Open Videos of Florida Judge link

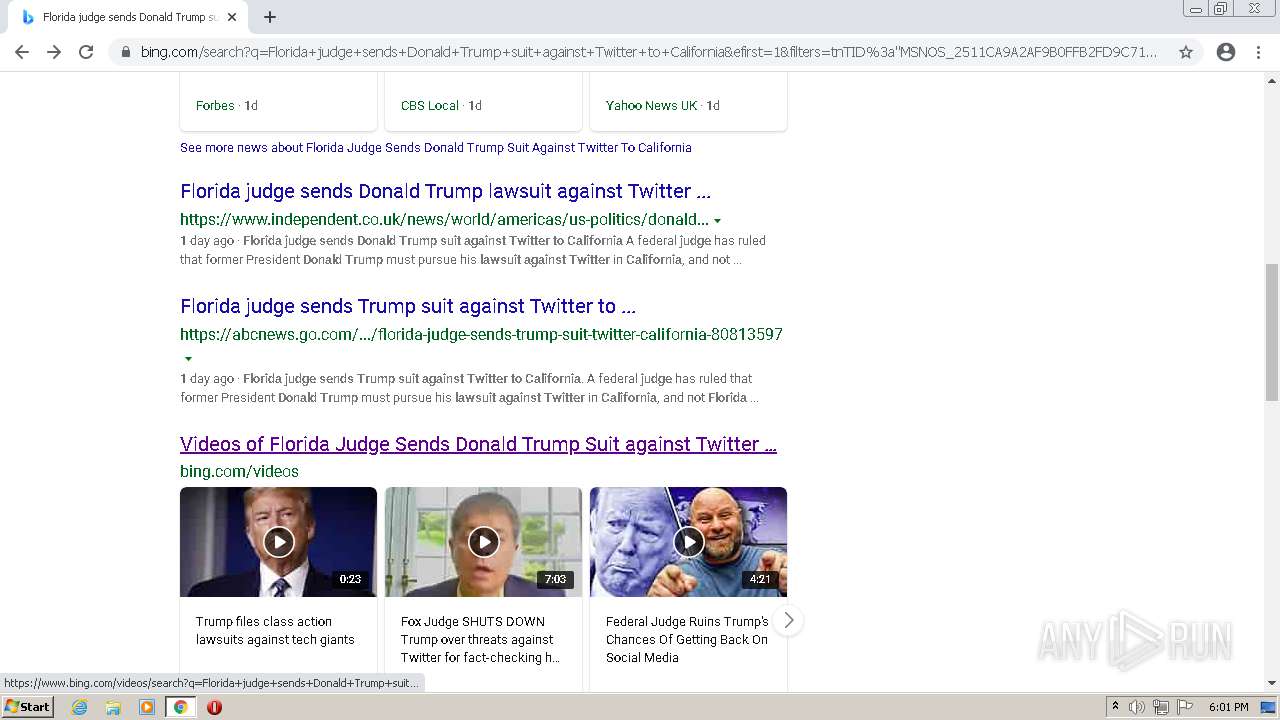point(478,444)
